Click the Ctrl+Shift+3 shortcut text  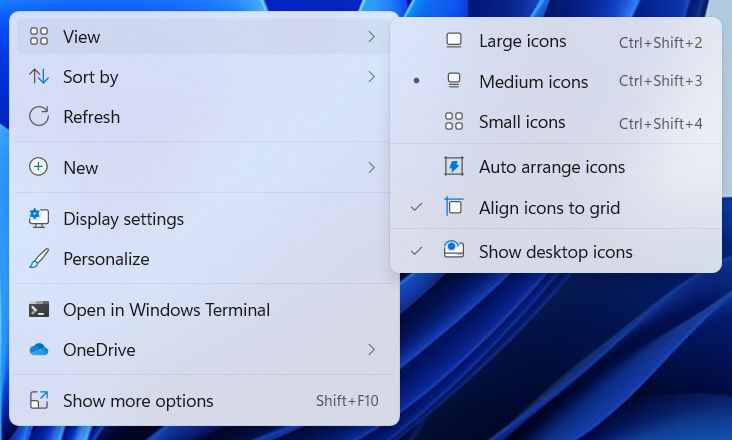click(x=661, y=81)
